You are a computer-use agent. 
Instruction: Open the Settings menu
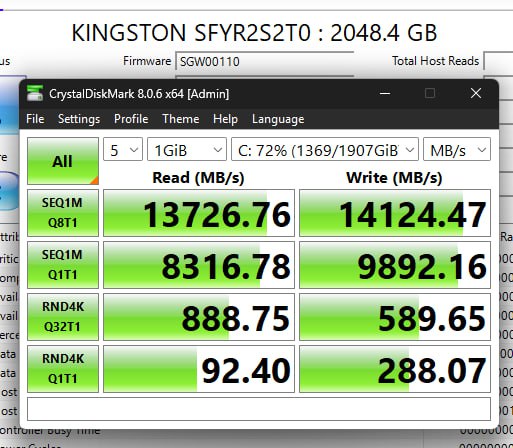(79, 119)
